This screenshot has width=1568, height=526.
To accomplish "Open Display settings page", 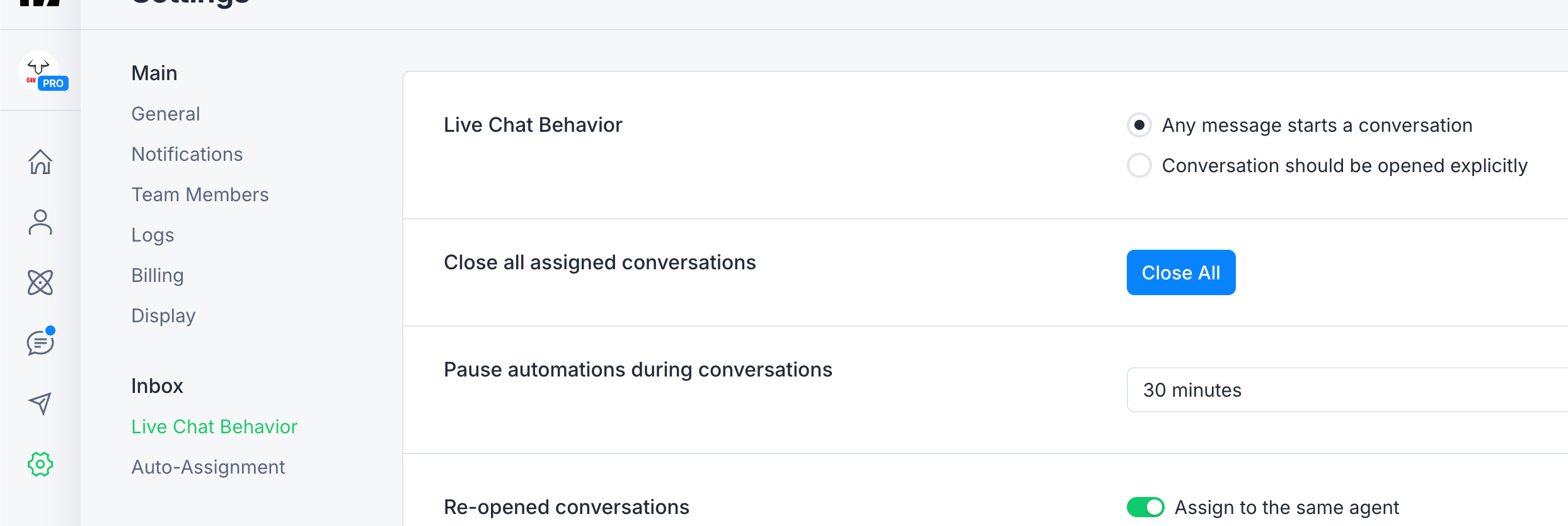I will [x=163, y=316].
